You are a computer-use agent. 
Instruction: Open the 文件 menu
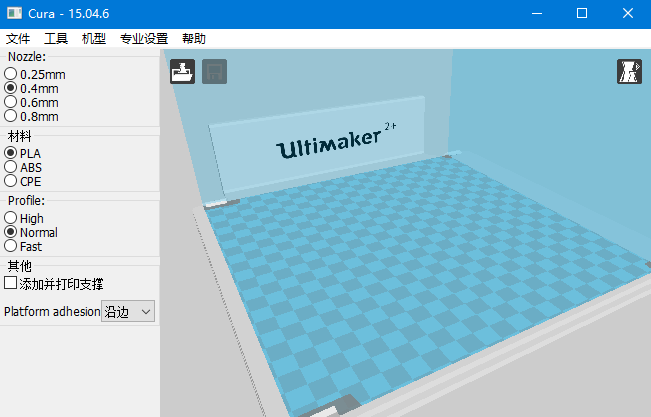point(18,39)
